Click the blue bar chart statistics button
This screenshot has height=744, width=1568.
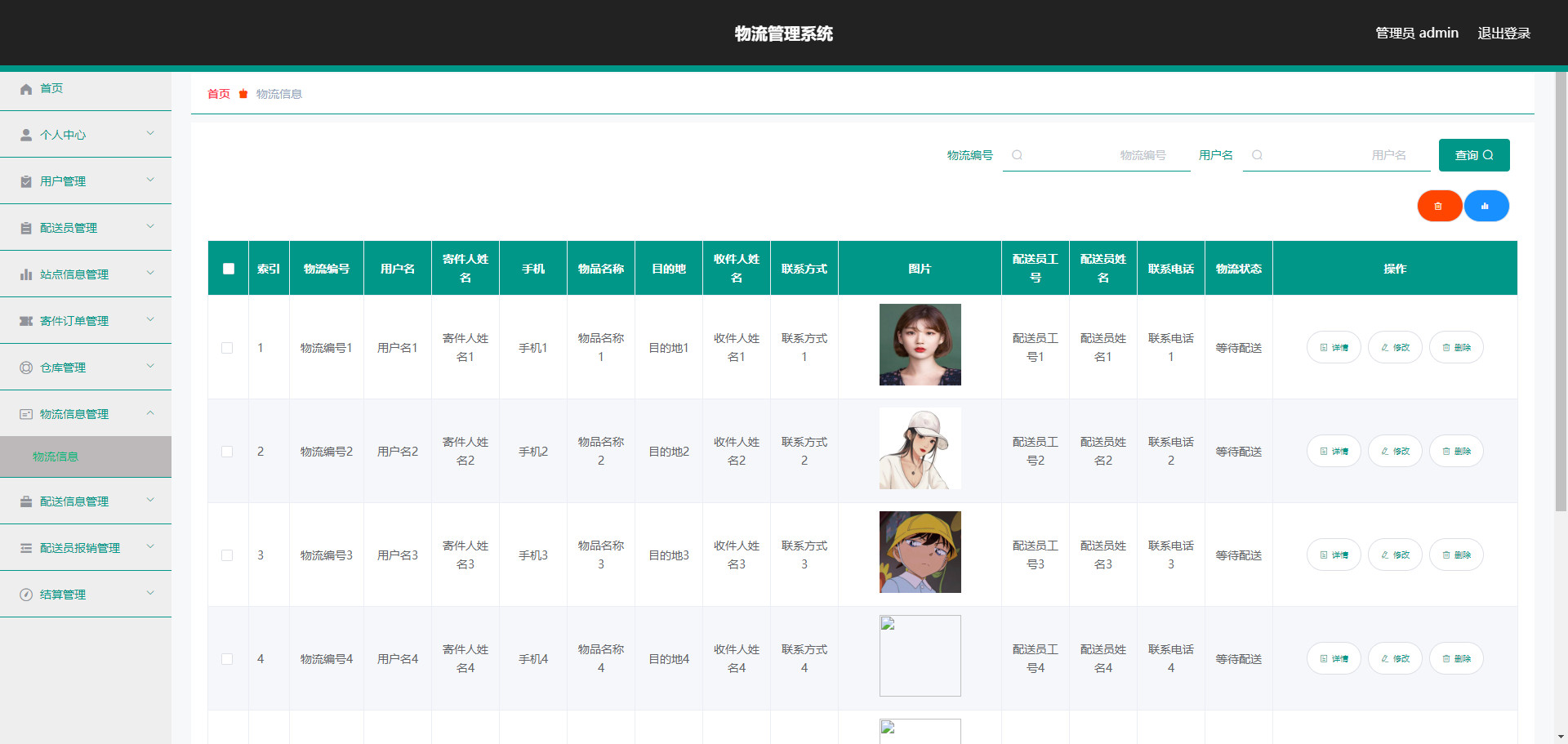[x=1486, y=206]
